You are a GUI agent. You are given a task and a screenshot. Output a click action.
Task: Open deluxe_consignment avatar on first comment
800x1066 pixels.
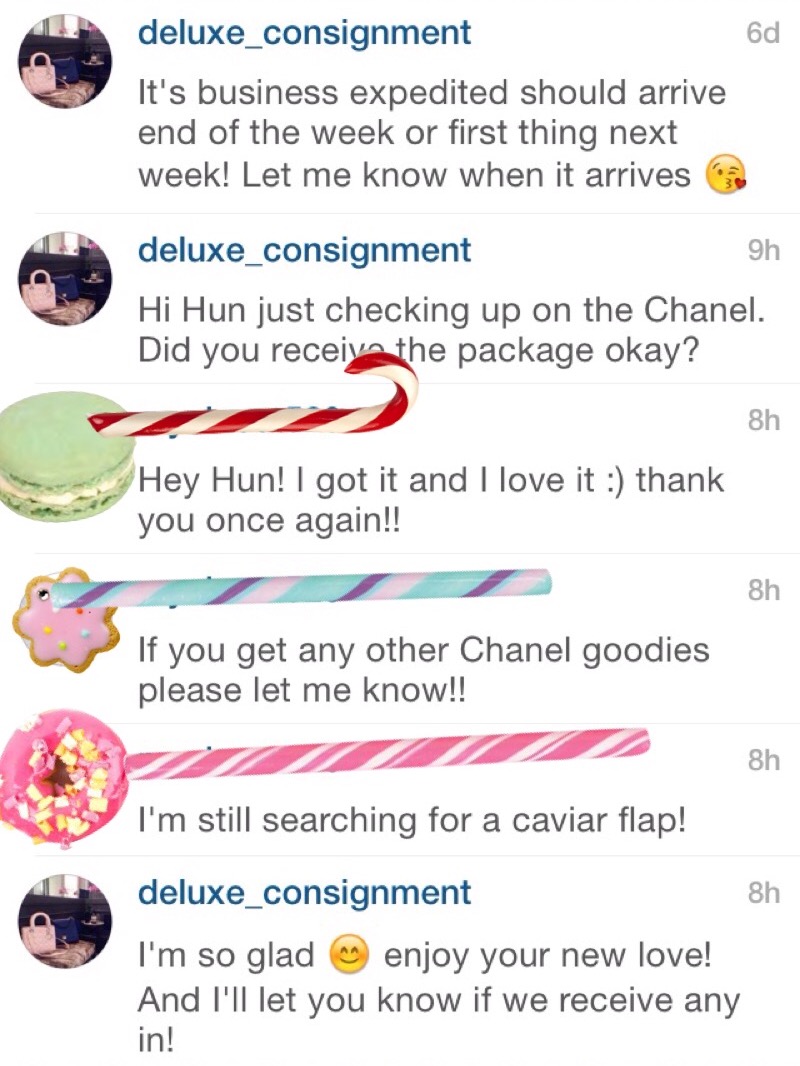coord(65,61)
